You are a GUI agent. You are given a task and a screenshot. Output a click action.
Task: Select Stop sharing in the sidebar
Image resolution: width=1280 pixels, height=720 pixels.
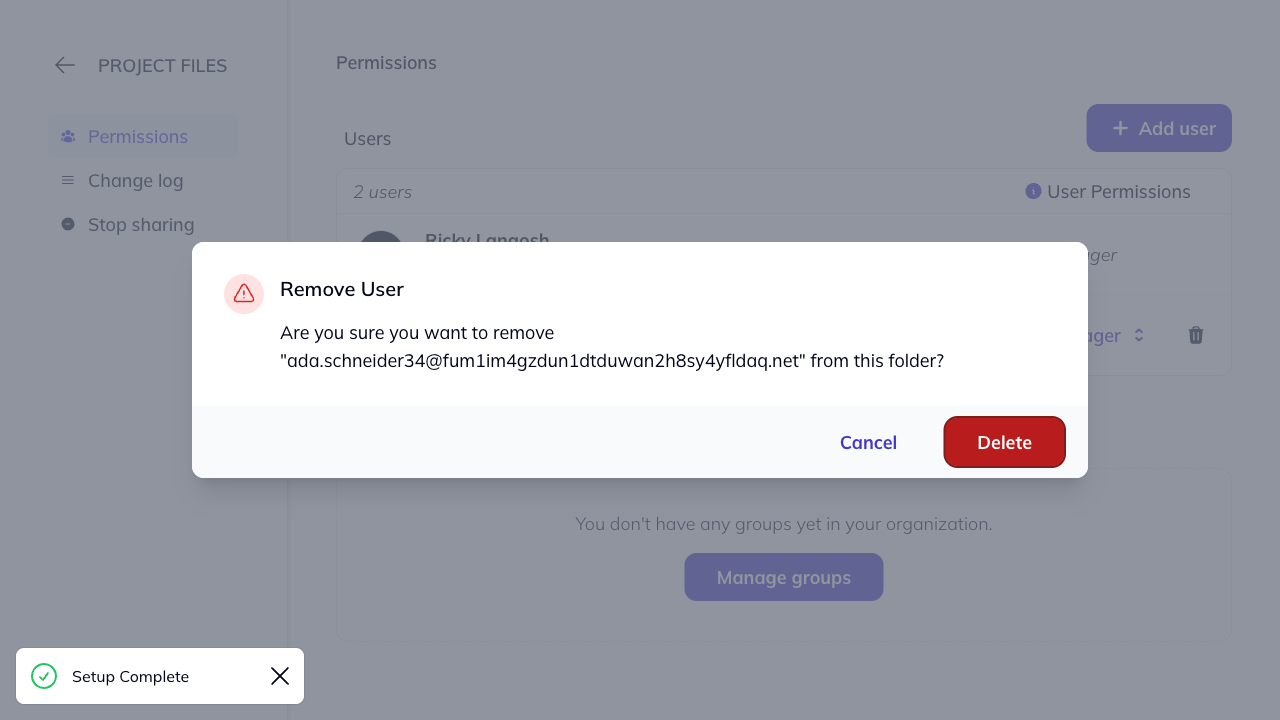141,224
